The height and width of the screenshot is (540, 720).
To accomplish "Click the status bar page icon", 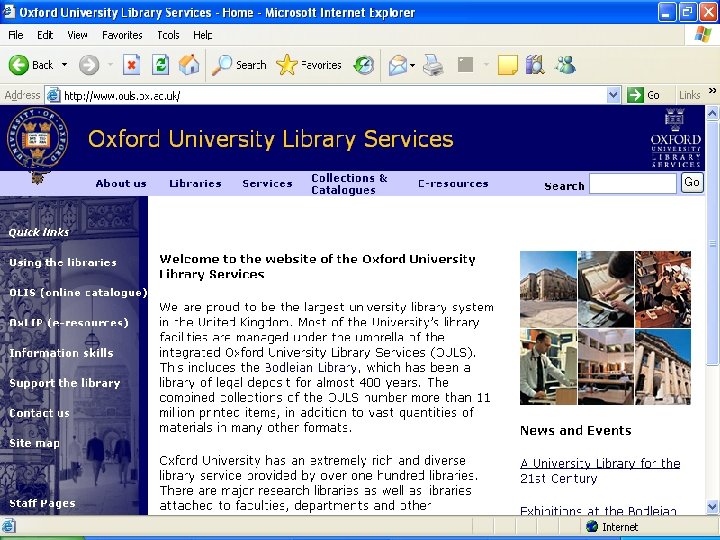I will pyautogui.click(x=8, y=526).
